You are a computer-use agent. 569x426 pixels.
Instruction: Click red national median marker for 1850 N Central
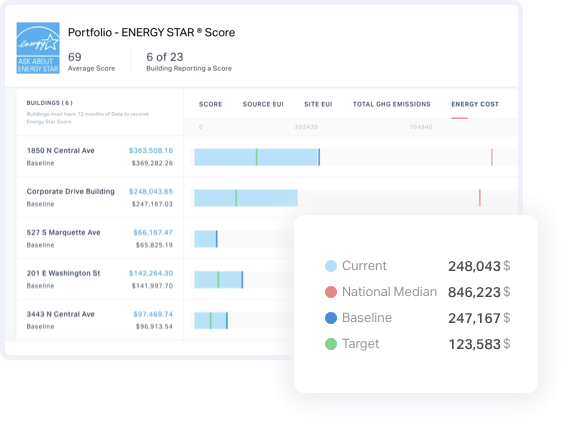coord(492,157)
